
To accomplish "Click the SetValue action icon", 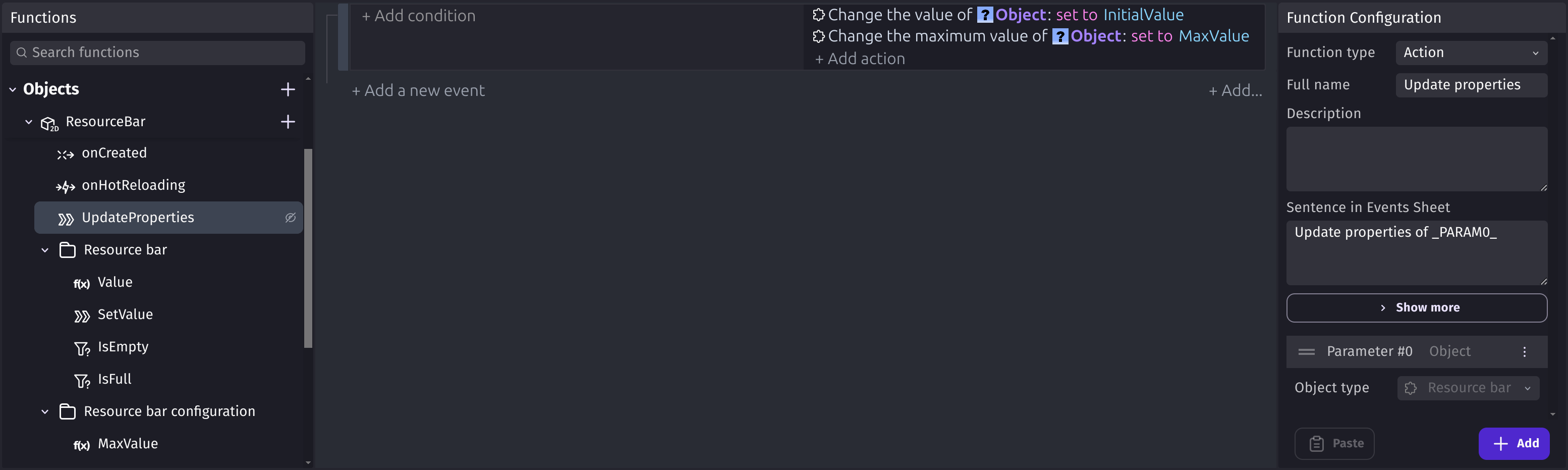I will pos(82,316).
